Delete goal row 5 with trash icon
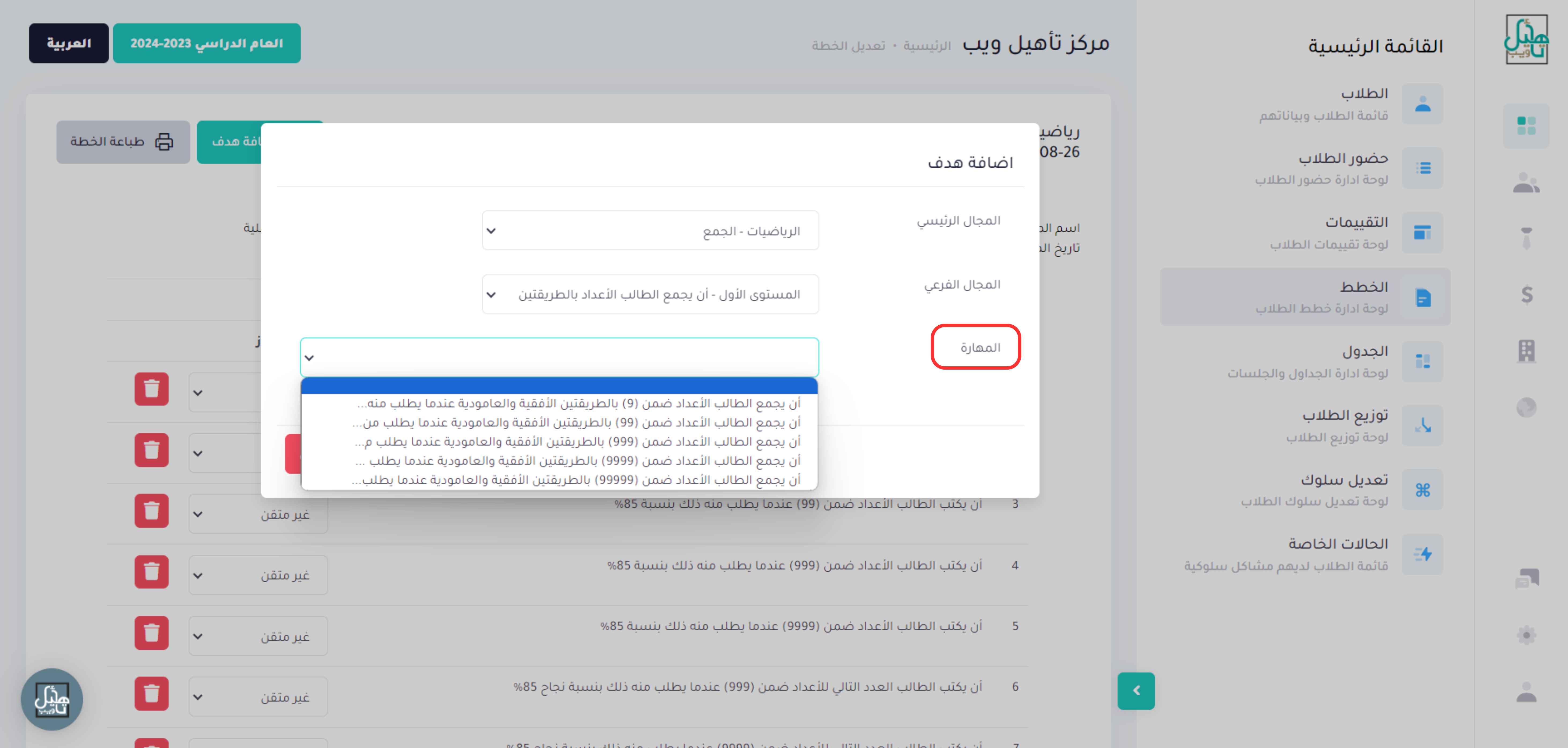Viewport: 1568px width, 748px height. pos(151,633)
